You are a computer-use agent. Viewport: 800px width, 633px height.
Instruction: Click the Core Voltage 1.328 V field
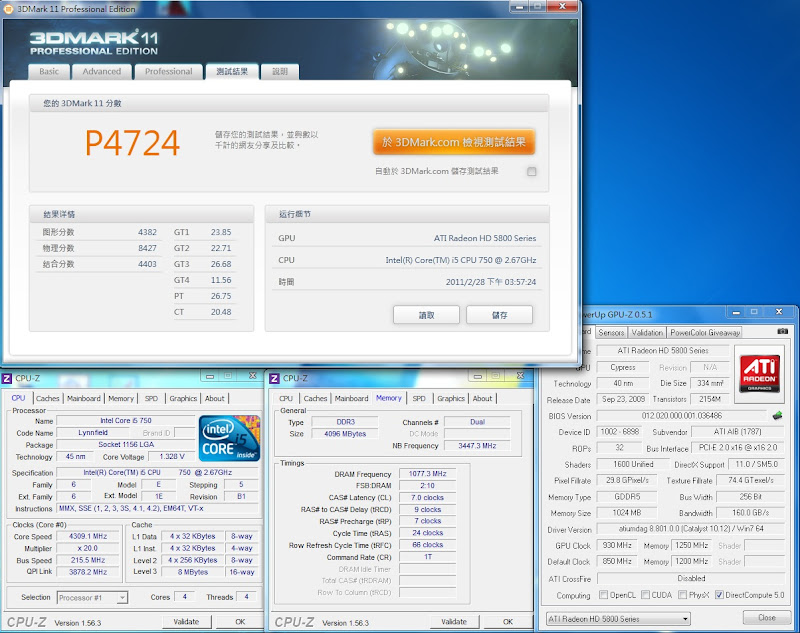coord(172,457)
